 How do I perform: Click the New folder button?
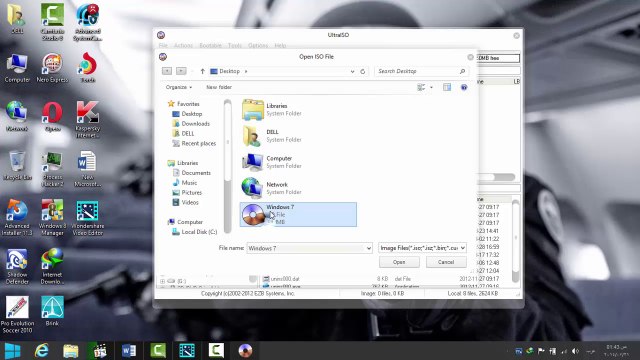pyautogui.click(x=219, y=87)
